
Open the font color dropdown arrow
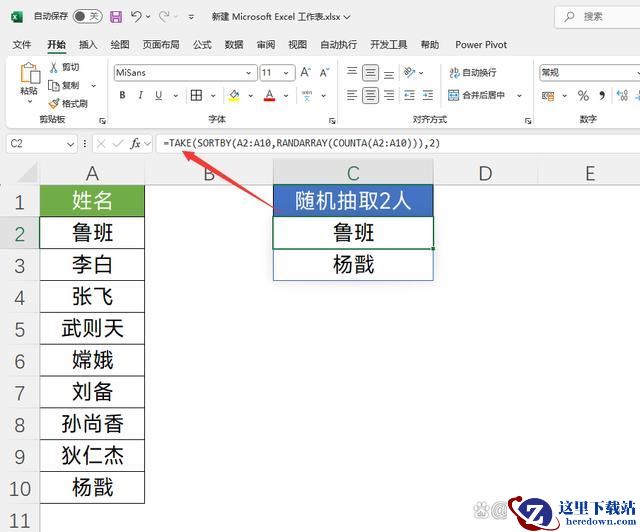pyautogui.click(x=286, y=96)
